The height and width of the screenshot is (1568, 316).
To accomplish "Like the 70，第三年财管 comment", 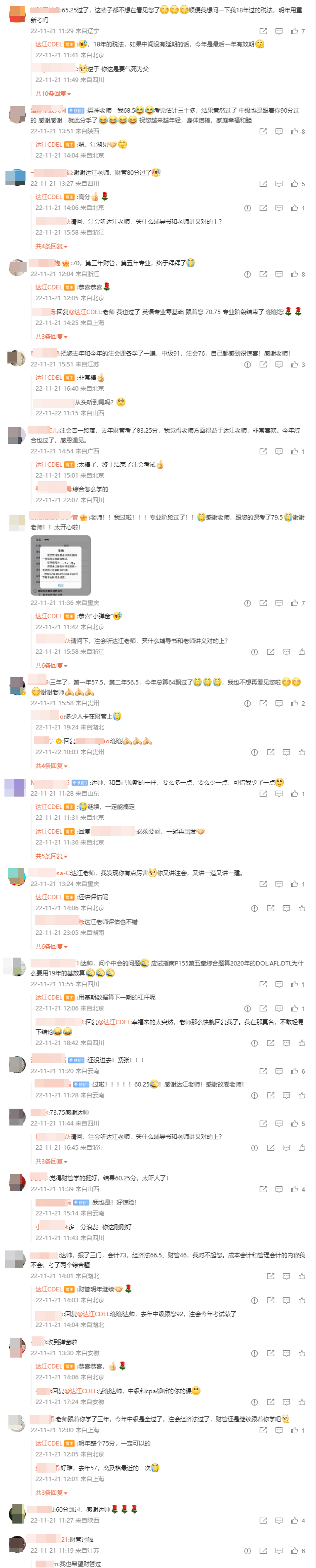I will (x=294, y=275).
